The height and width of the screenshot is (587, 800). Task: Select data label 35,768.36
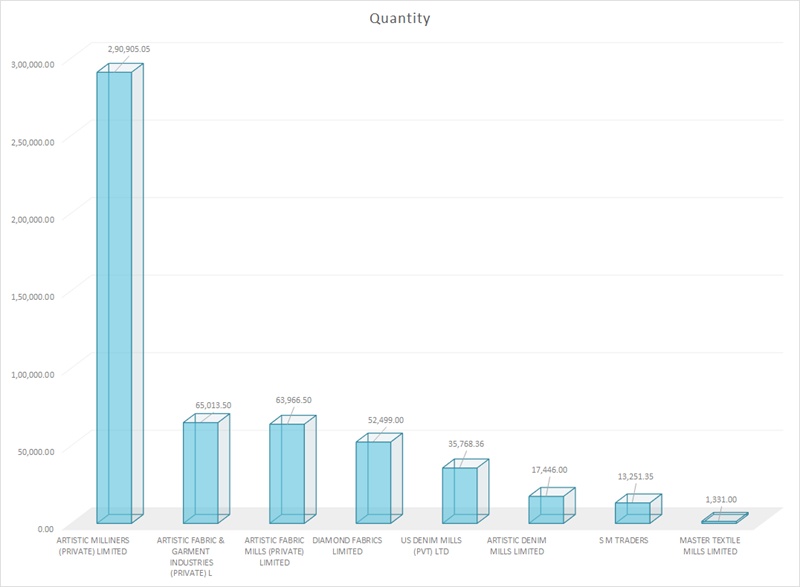click(466, 444)
